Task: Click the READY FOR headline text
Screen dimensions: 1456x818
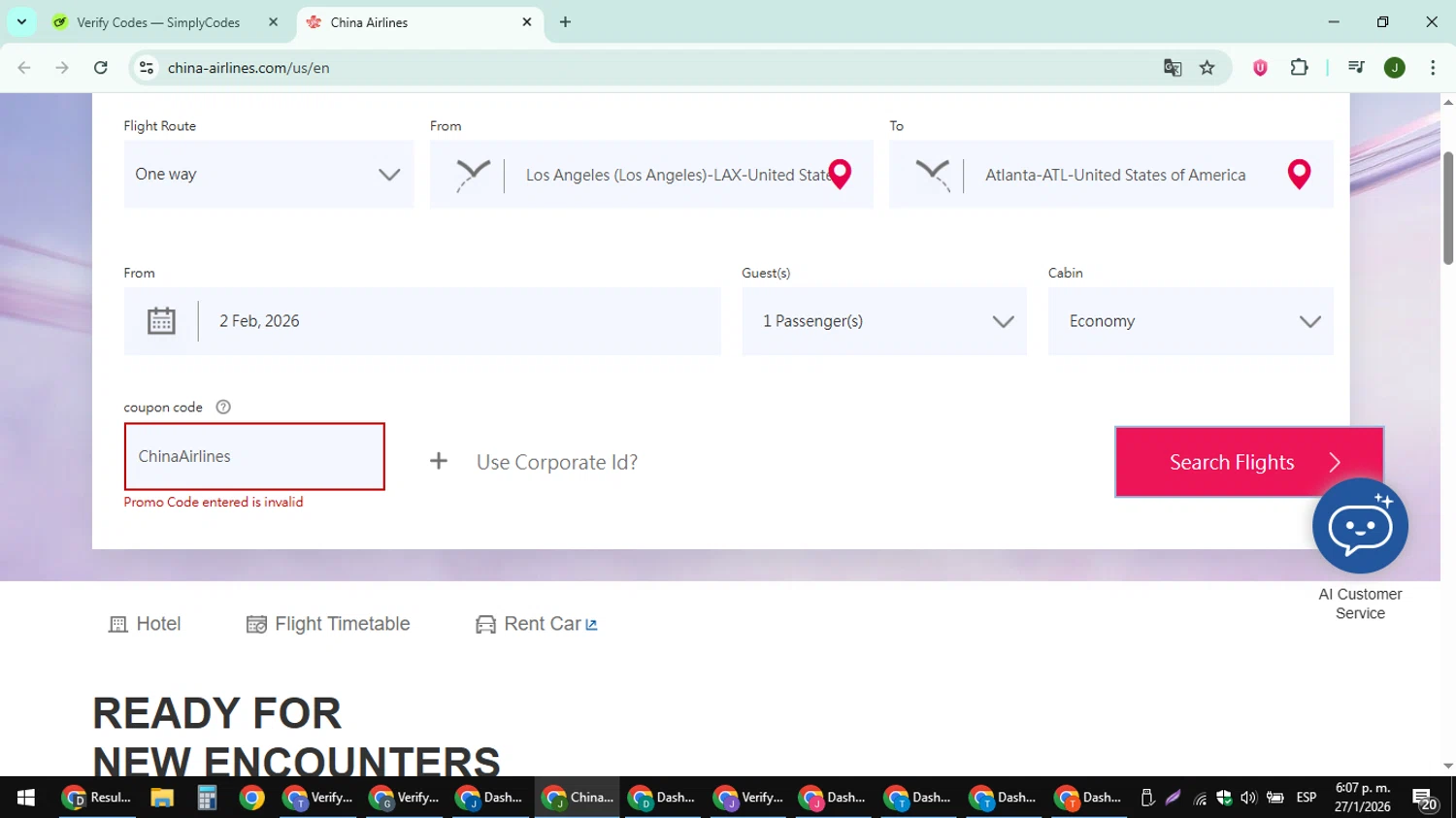Action: [x=216, y=713]
